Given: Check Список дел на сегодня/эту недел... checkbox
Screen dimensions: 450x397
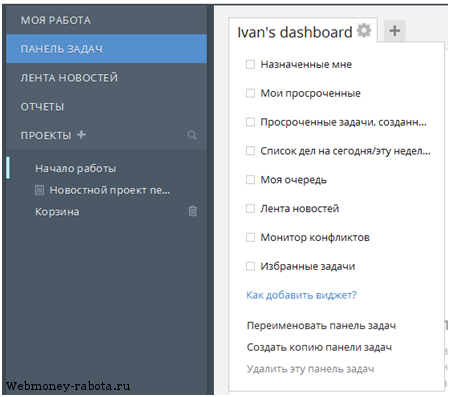Looking at the screenshot, I should (x=250, y=151).
